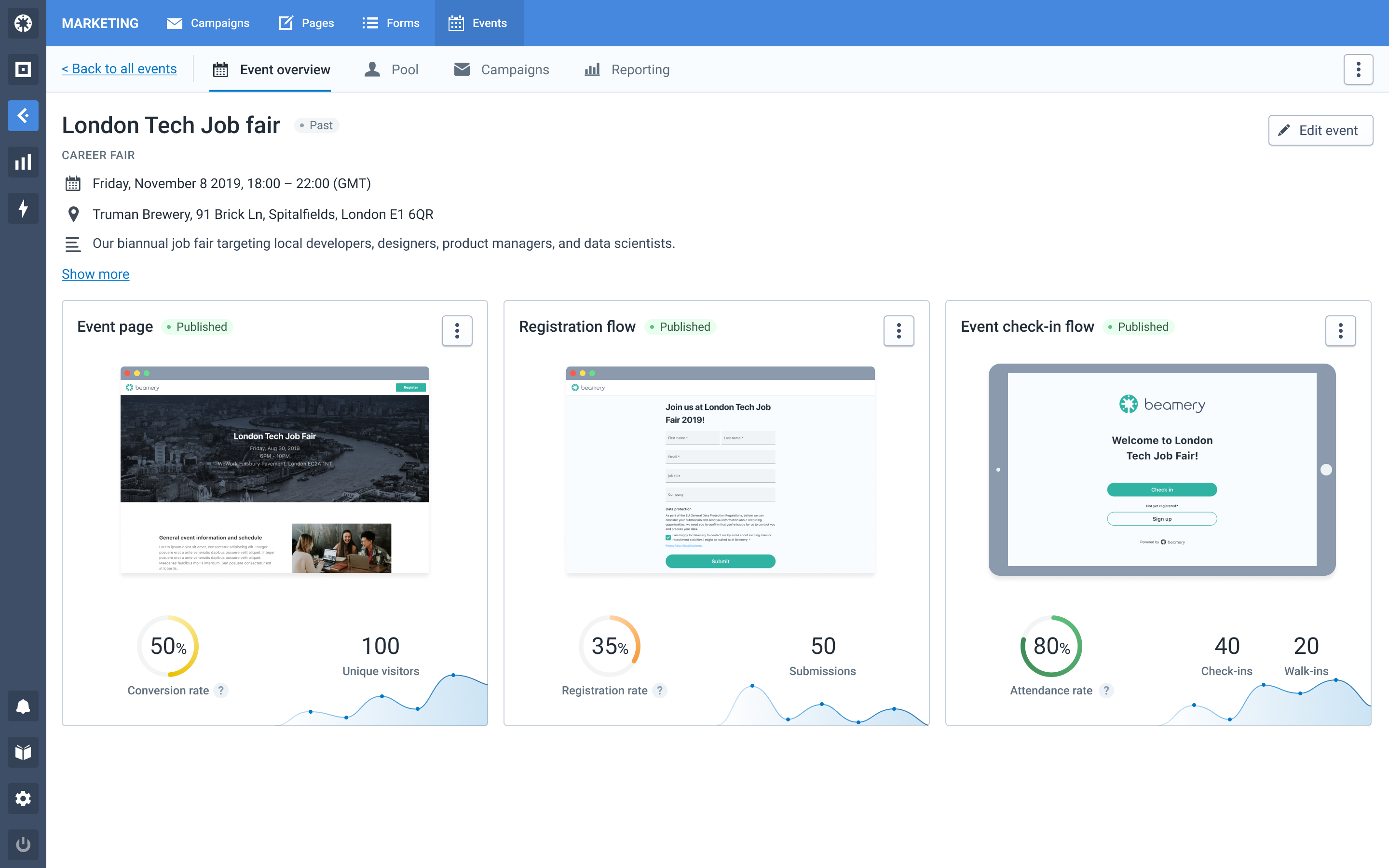
Task: Click the power icon in sidebar
Action: [23, 844]
